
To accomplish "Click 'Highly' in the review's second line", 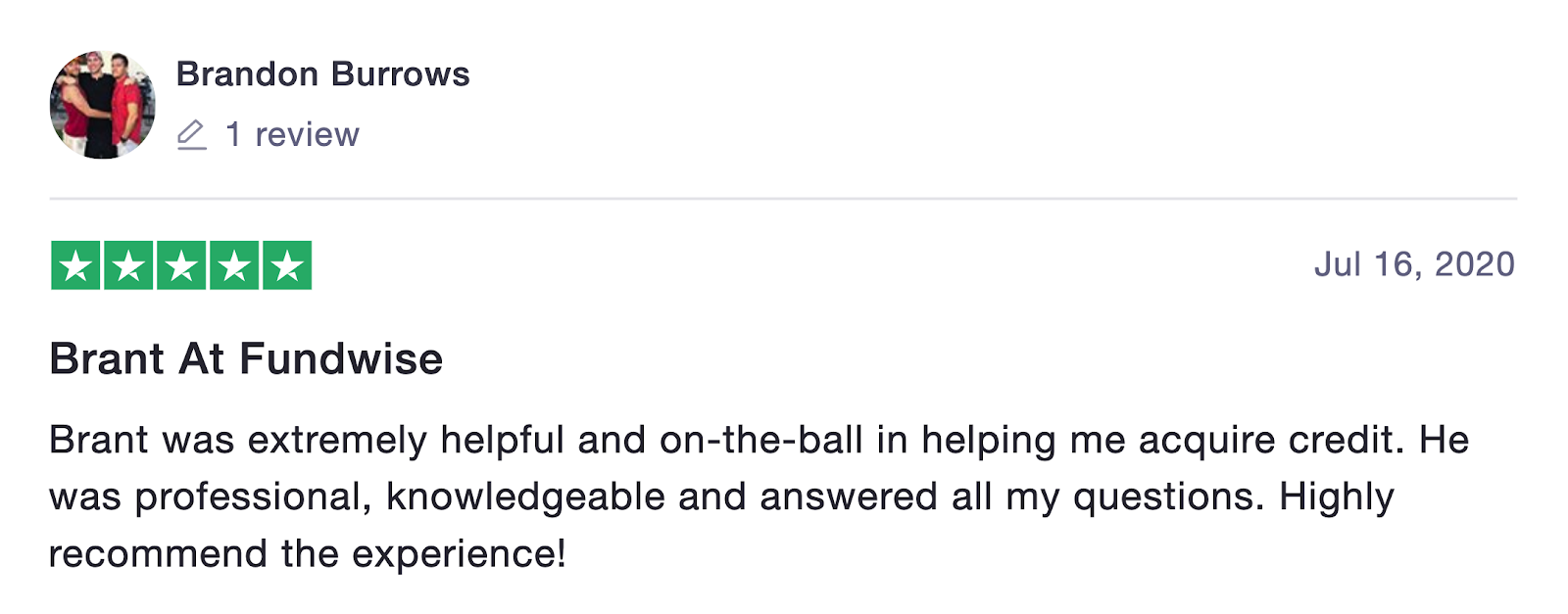I will [1337, 497].
